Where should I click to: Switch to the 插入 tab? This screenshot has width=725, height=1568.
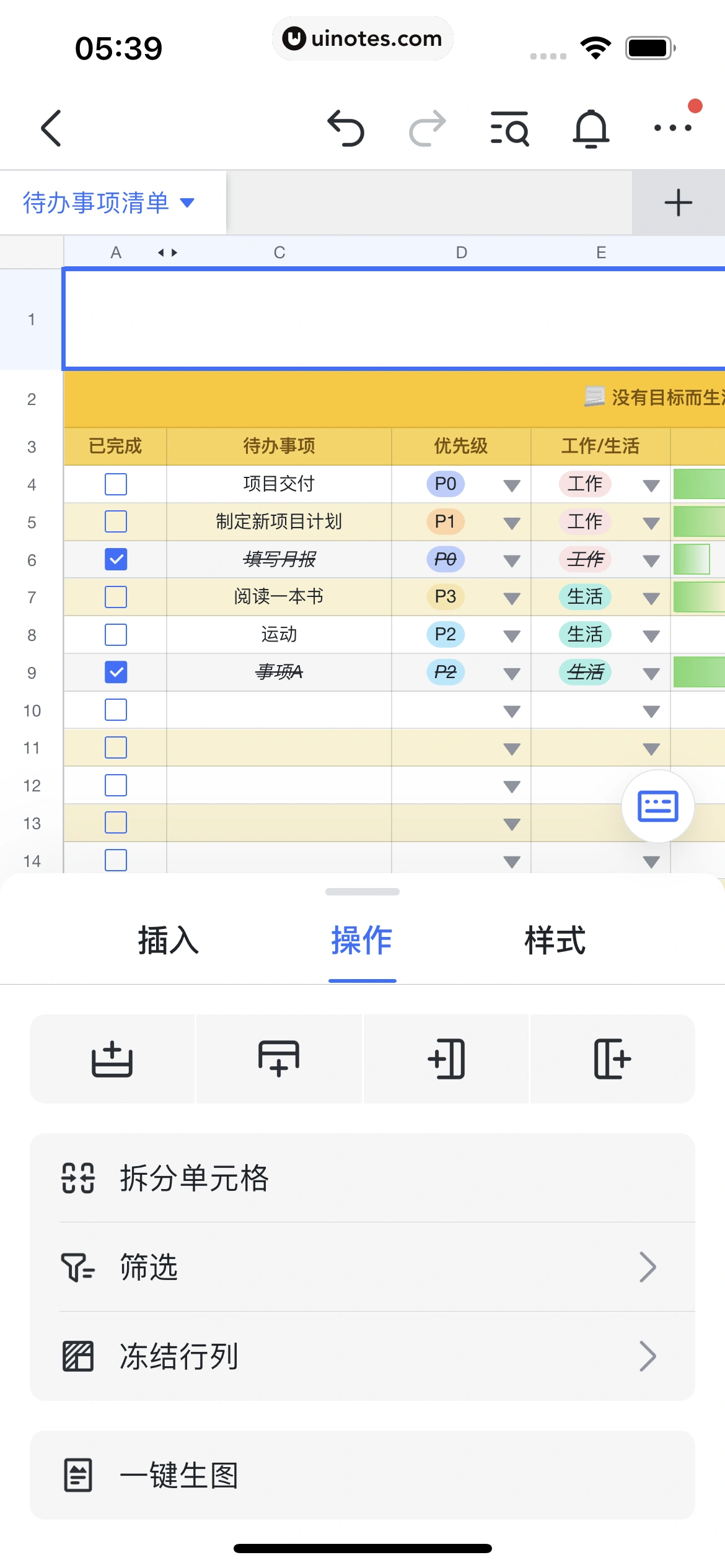(x=169, y=940)
